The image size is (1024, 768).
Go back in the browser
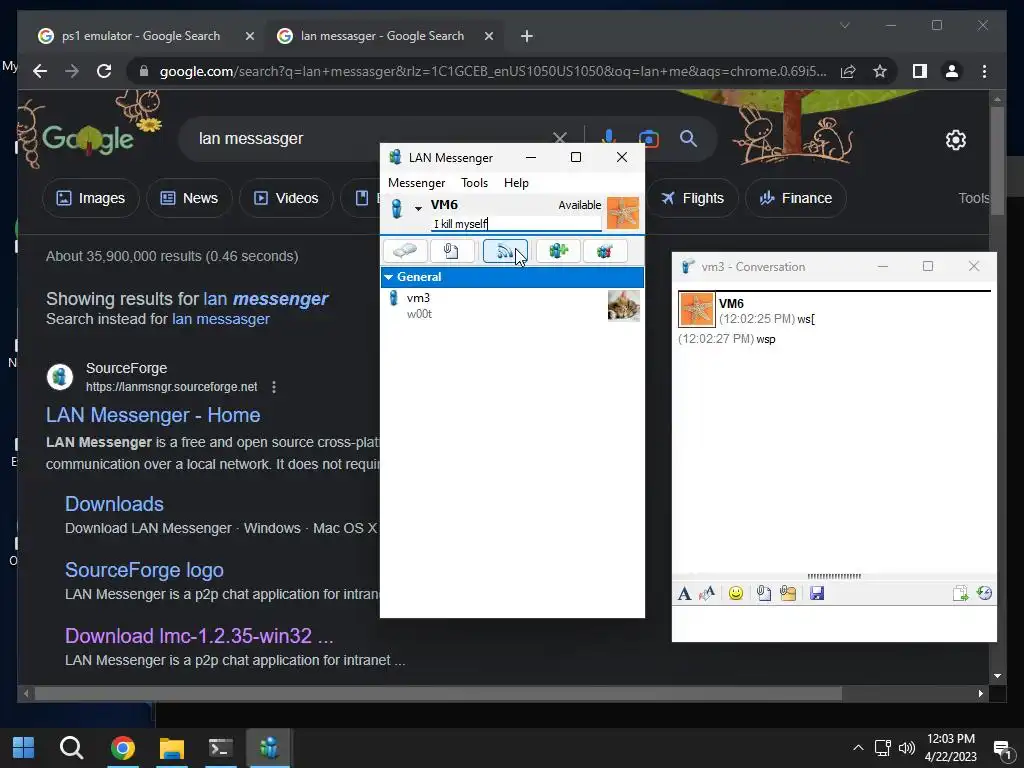pyautogui.click(x=40, y=71)
